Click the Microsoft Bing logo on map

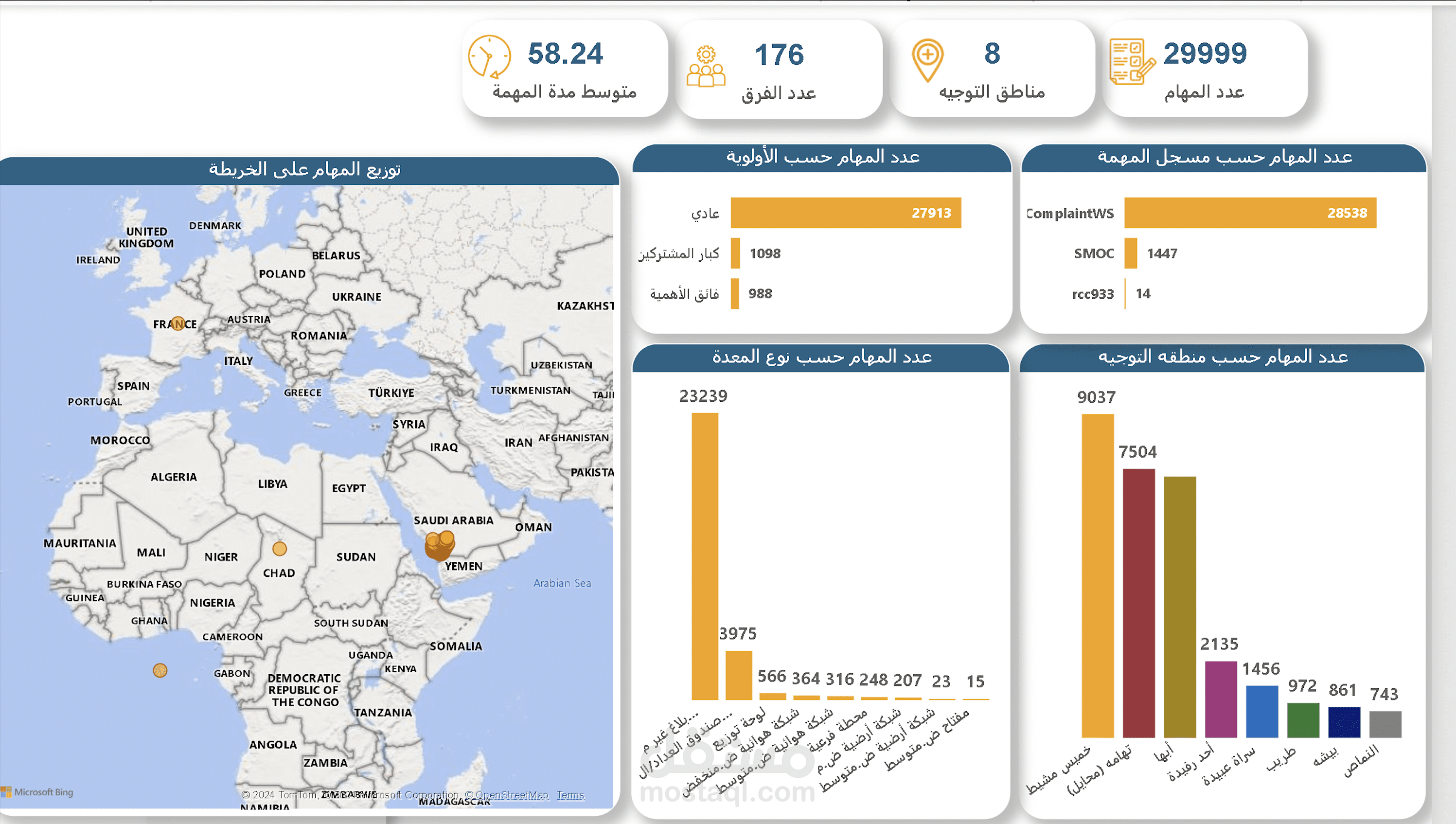point(37,792)
